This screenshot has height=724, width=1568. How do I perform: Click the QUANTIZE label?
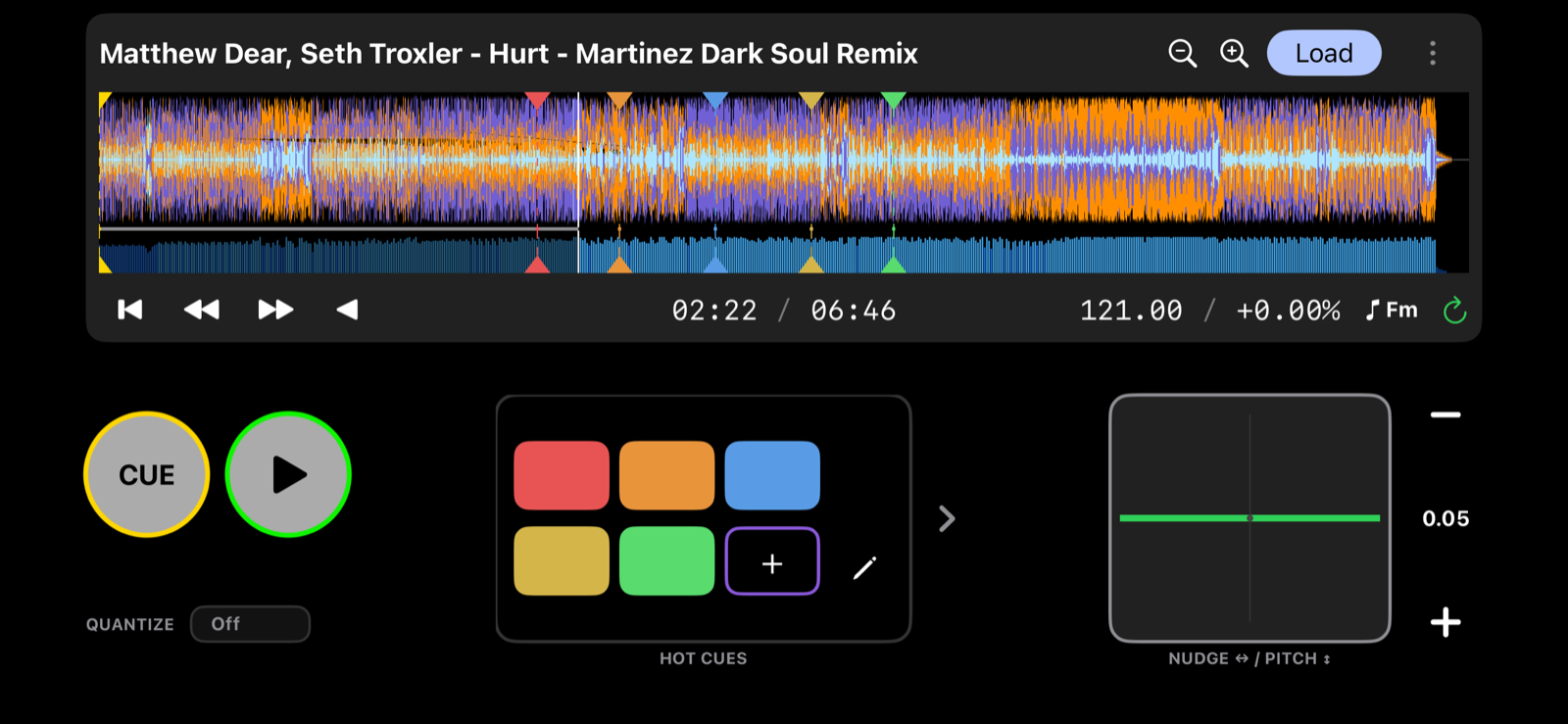(x=130, y=624)
